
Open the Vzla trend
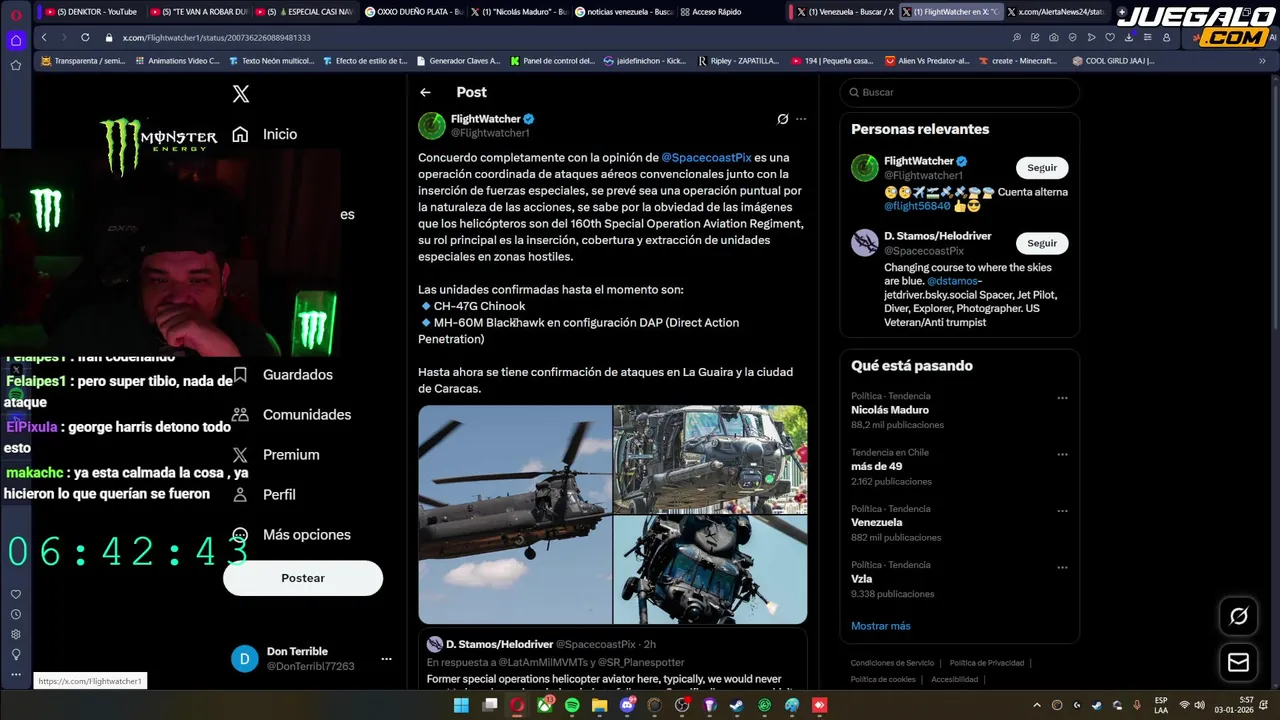pos(960,578)
